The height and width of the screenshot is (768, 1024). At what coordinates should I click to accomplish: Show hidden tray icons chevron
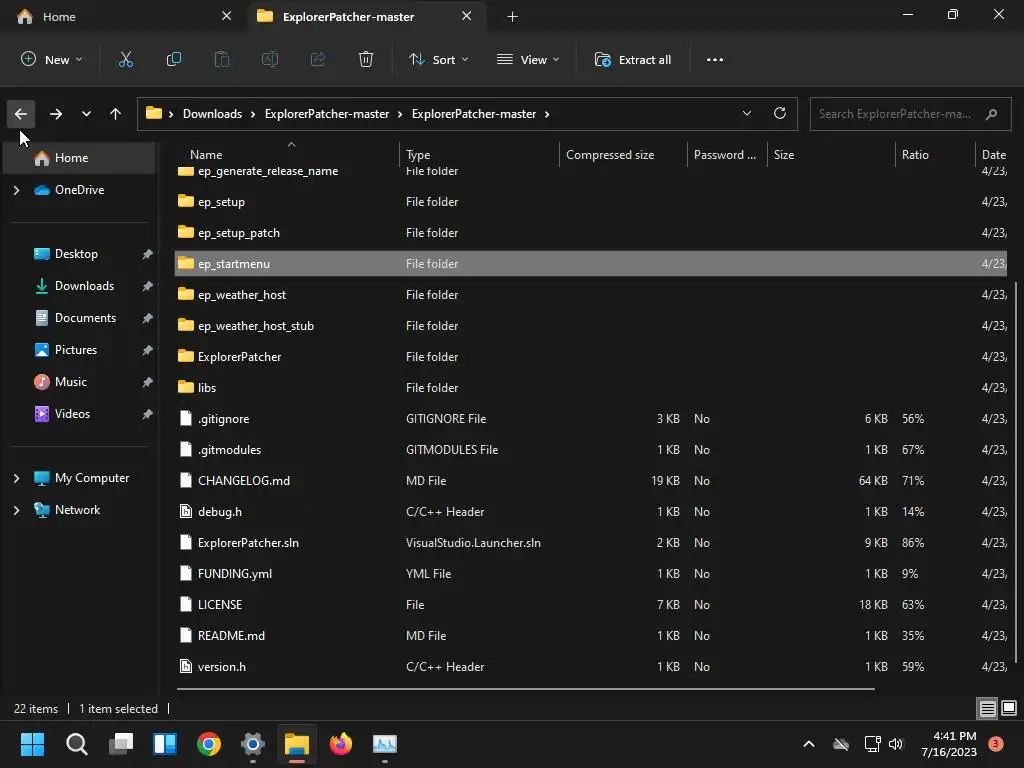(808, 744)
